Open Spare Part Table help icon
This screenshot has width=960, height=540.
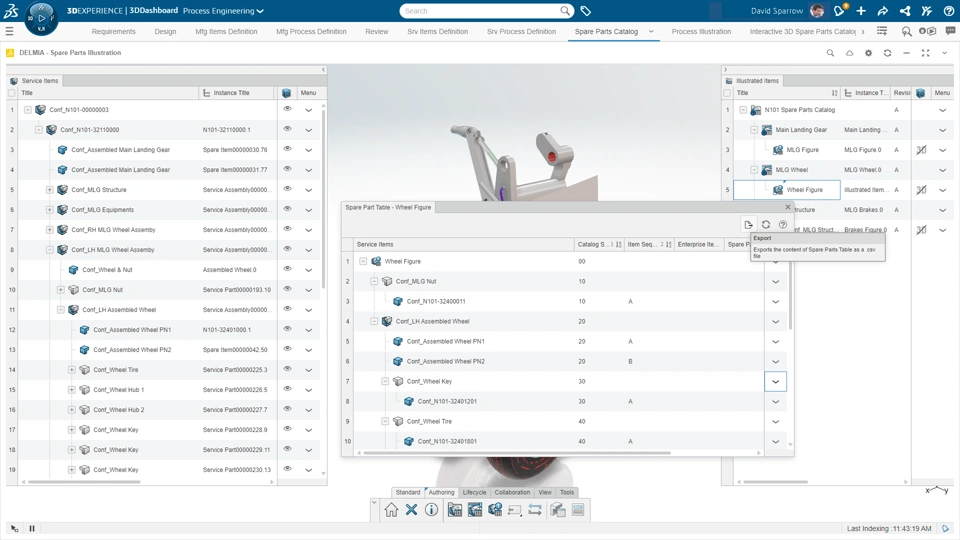782,225
